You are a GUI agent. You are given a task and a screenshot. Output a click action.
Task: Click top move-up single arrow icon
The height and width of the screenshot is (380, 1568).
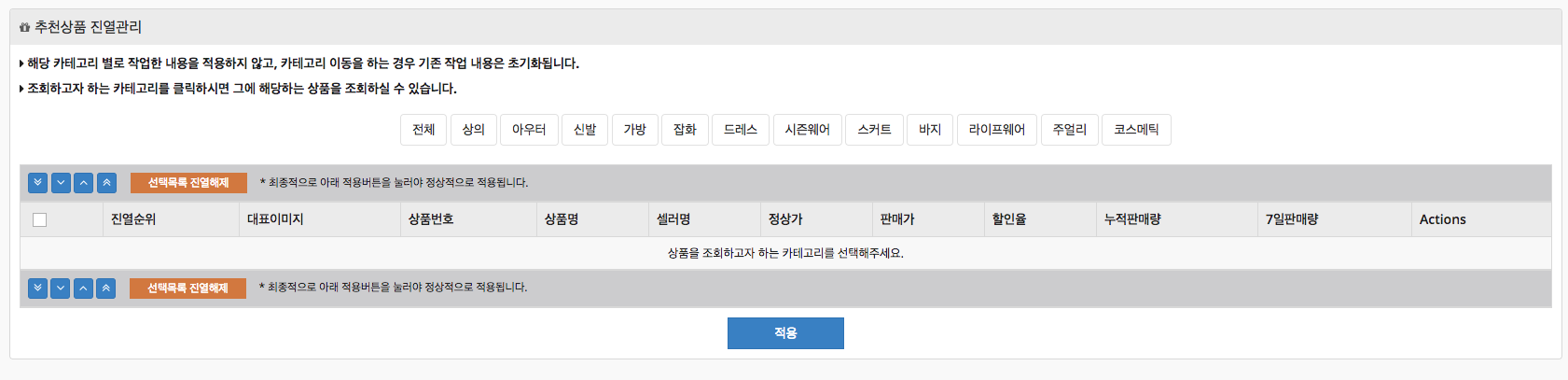point(84,183)
